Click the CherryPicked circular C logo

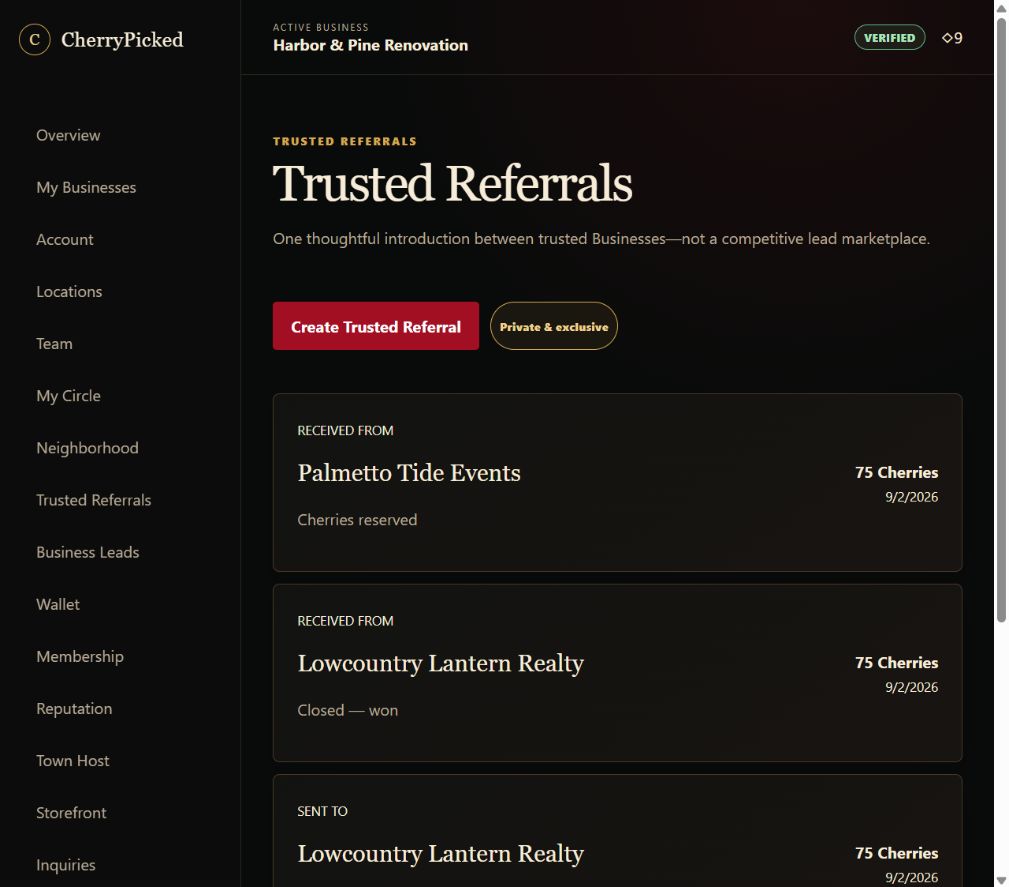[35, 39]
